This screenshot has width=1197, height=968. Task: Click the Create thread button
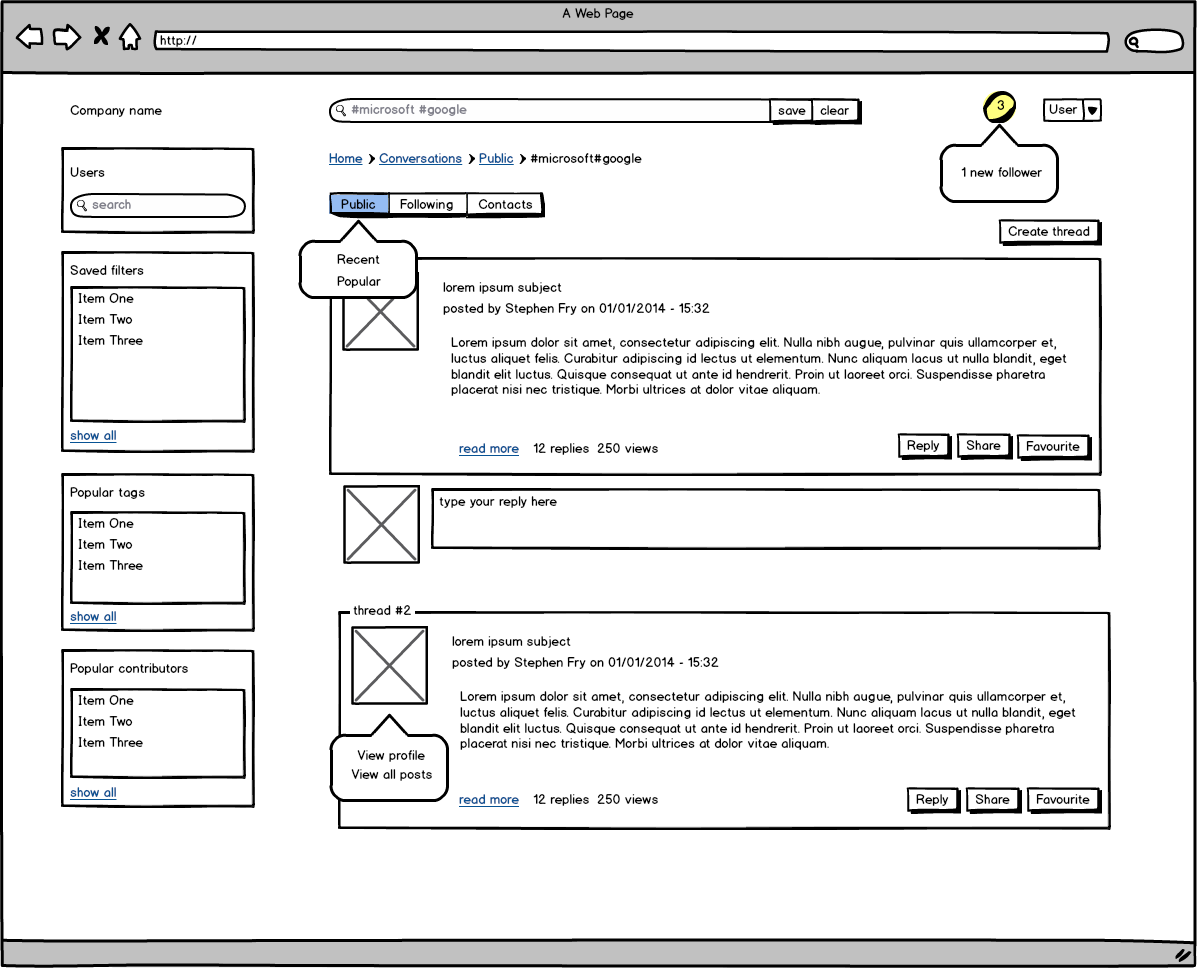[x=1048, y=232]
